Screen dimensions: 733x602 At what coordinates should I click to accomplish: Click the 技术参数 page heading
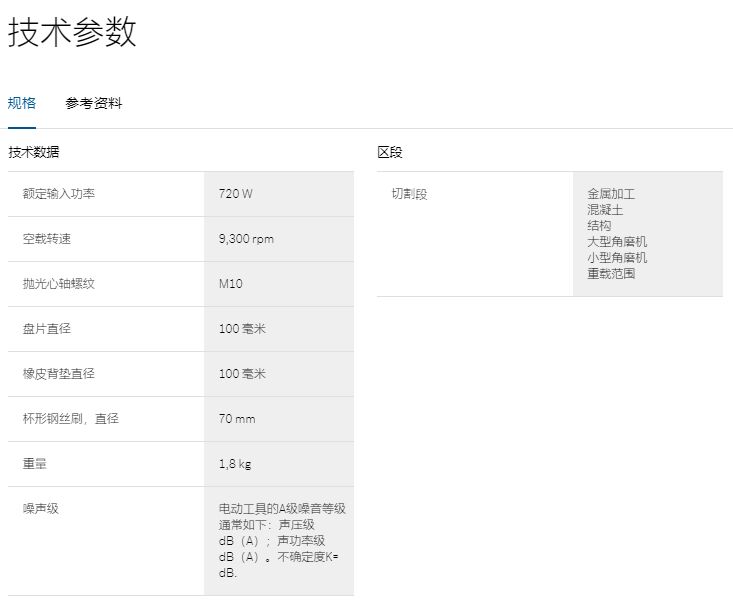72,33
